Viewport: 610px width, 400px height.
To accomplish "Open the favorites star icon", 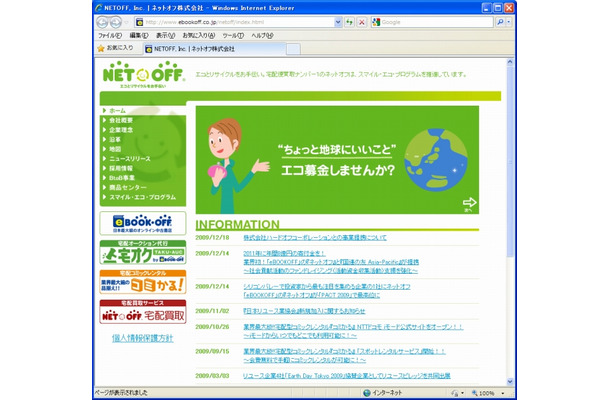I will [x=101, y=48].
